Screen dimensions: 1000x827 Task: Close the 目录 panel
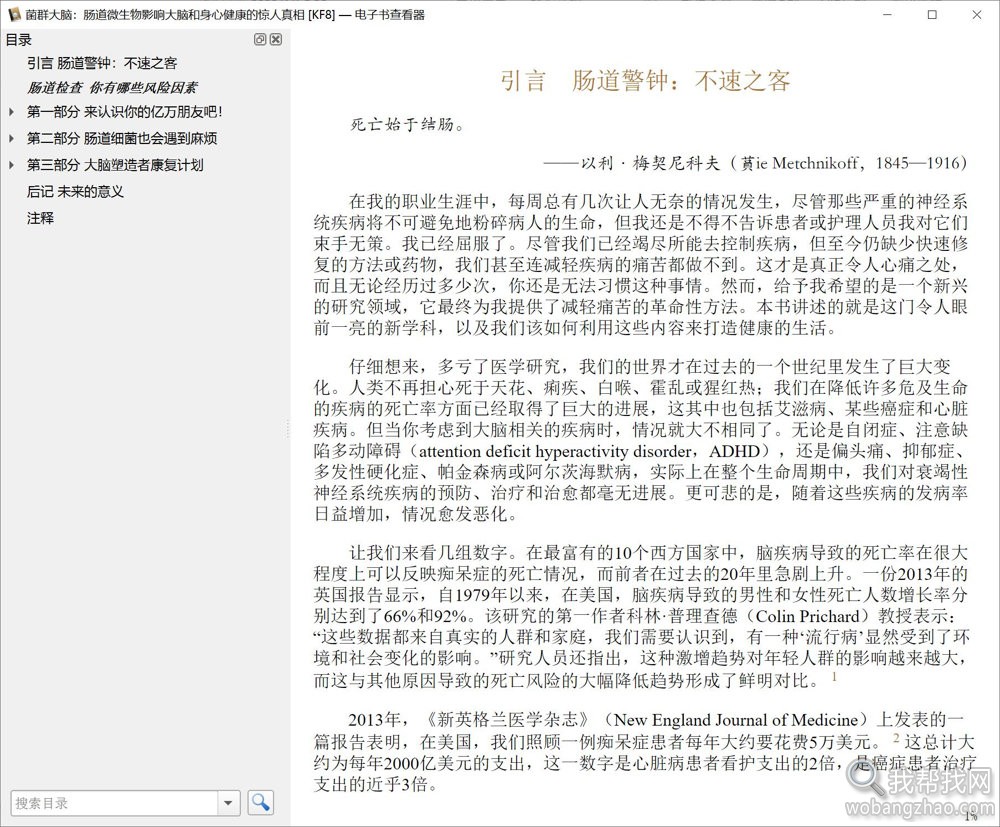pyautogui.click(x=276, y=40)
